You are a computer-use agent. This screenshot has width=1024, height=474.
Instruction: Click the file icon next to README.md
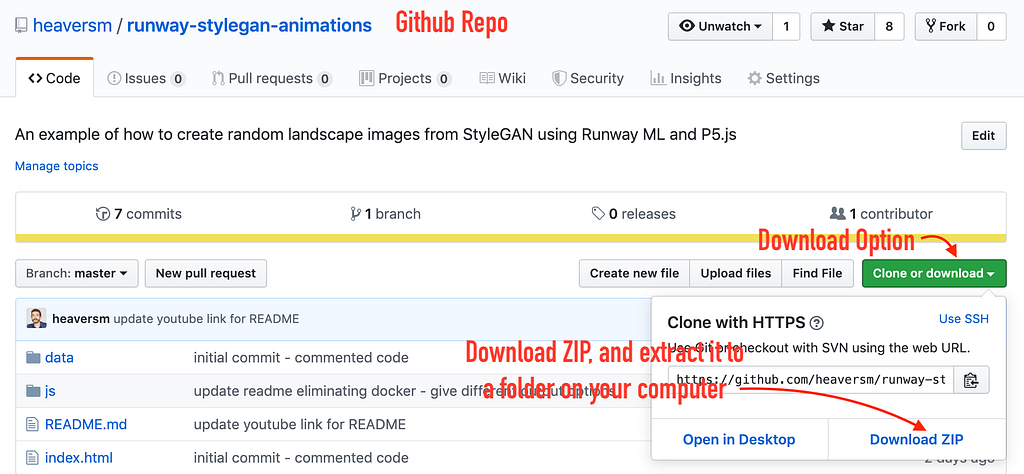click(33, 424)
